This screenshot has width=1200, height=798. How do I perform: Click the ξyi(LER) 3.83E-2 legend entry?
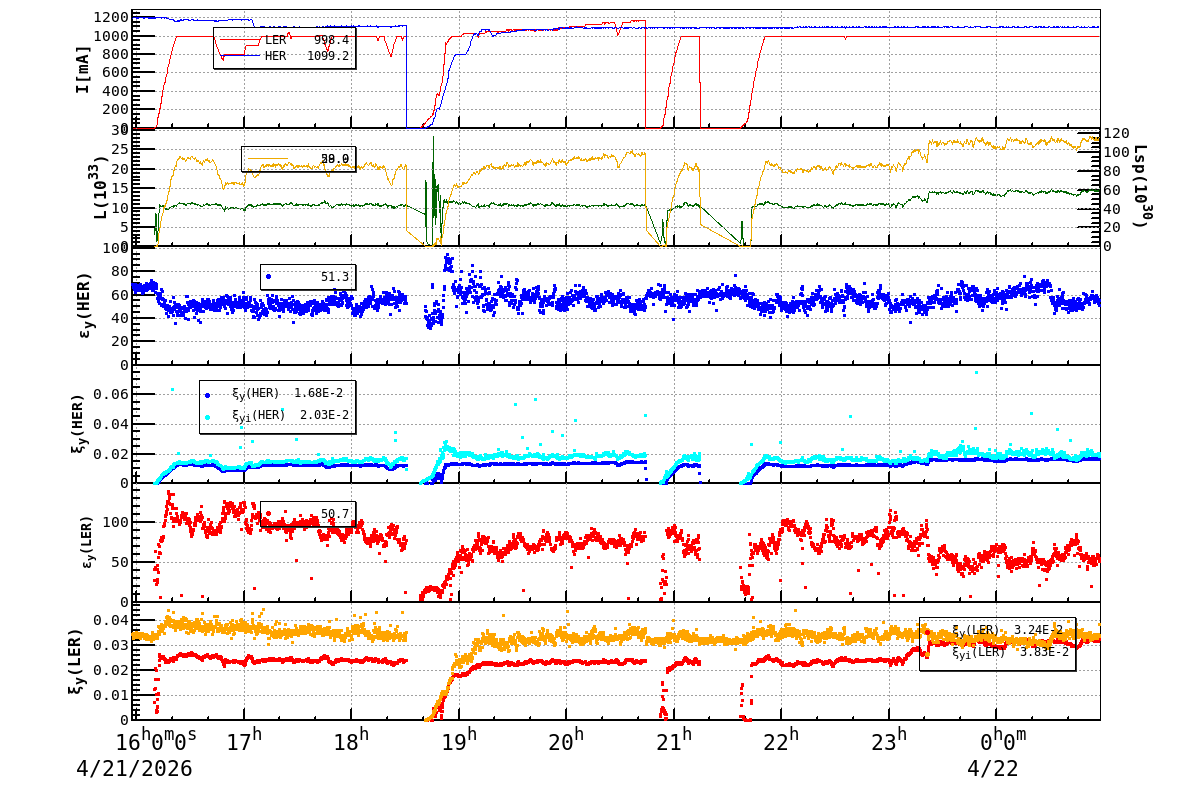(x=997, y=652)
